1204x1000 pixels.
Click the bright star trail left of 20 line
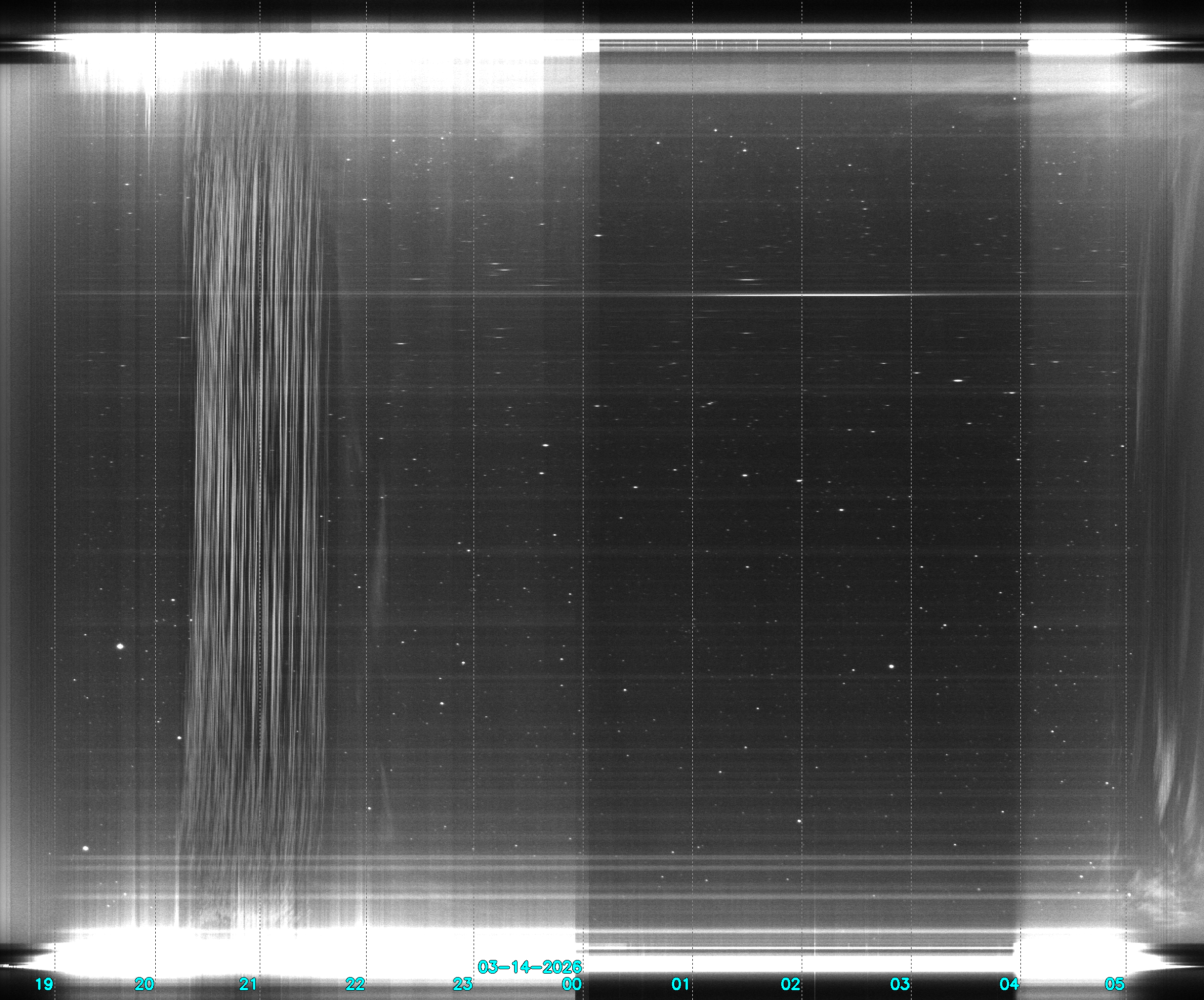click(121, 646)
